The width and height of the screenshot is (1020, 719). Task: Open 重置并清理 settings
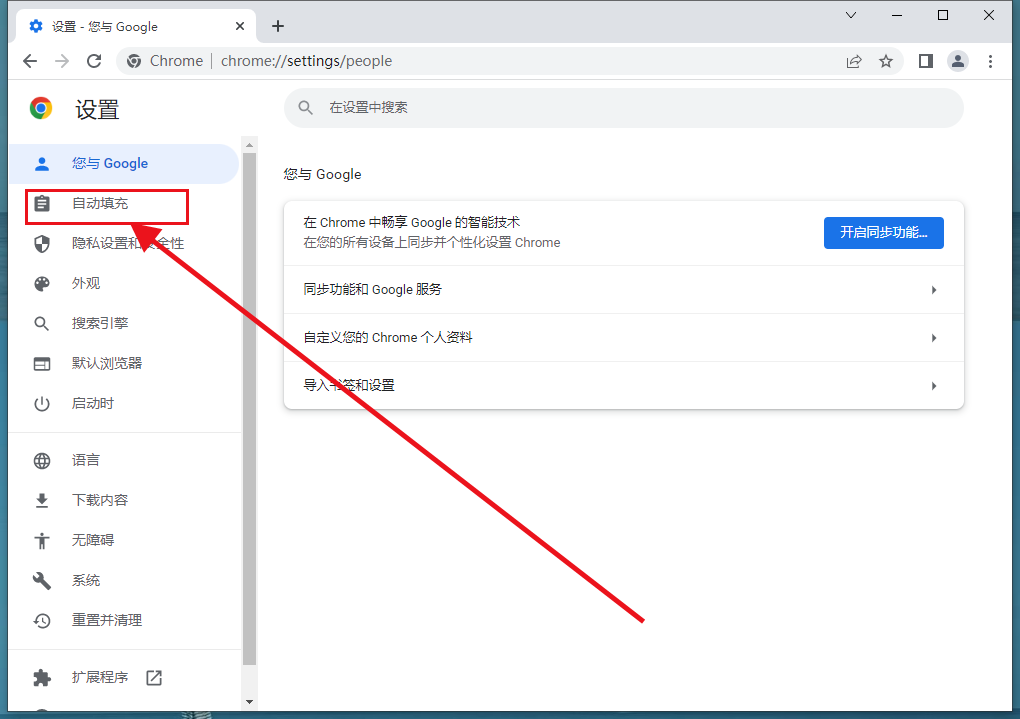click(x=124, y=620)
